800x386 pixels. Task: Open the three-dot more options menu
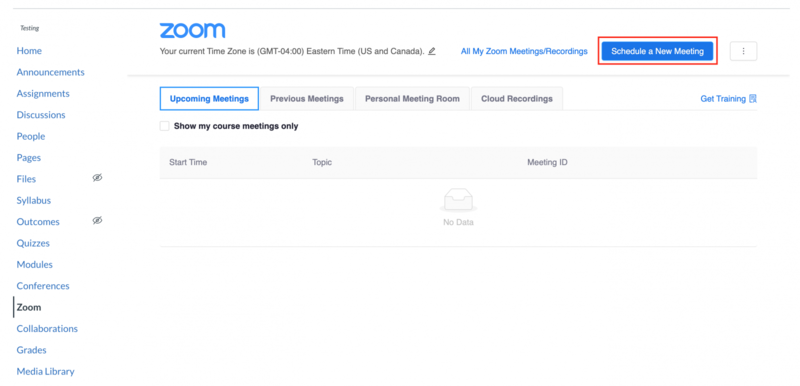point(743,52)
